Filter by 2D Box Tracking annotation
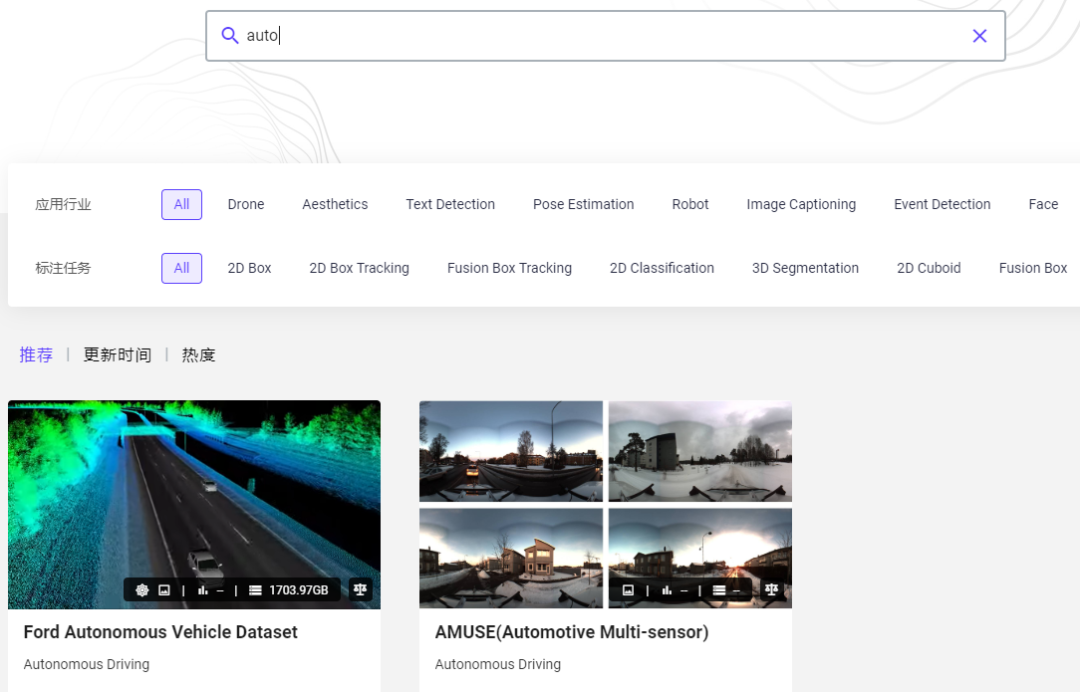This screenshot has height=692, width=1080. coord(359,269)
